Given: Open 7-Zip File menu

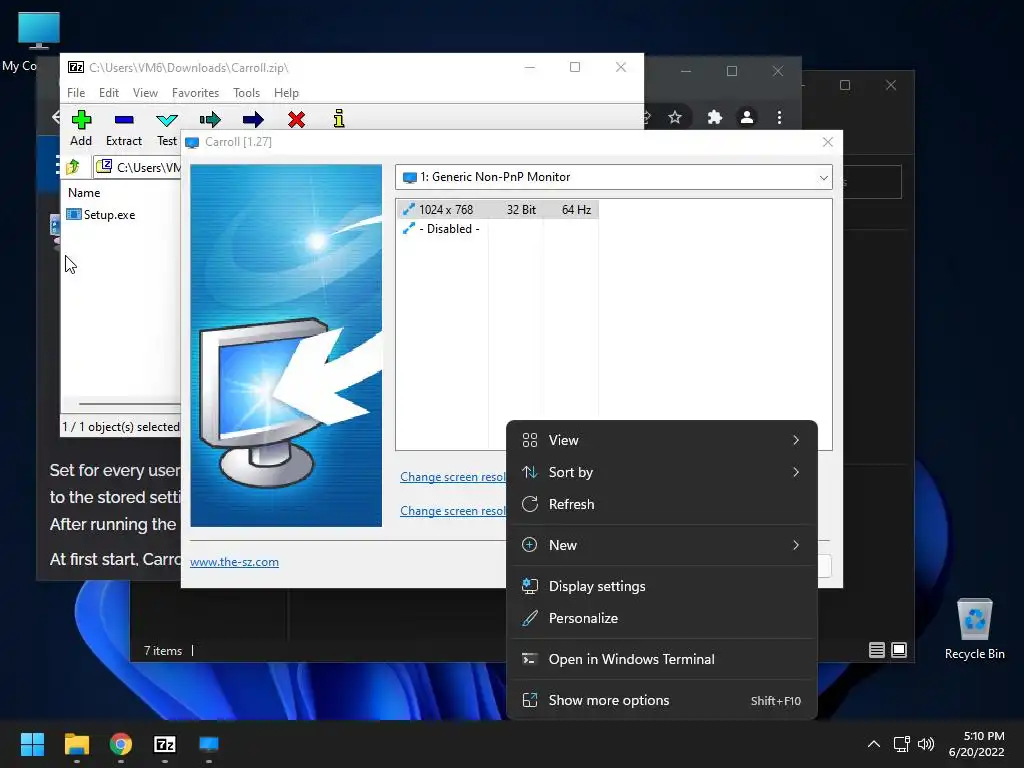Looking at the screenshot, I should pyautogui.click(x=76, y=93).
